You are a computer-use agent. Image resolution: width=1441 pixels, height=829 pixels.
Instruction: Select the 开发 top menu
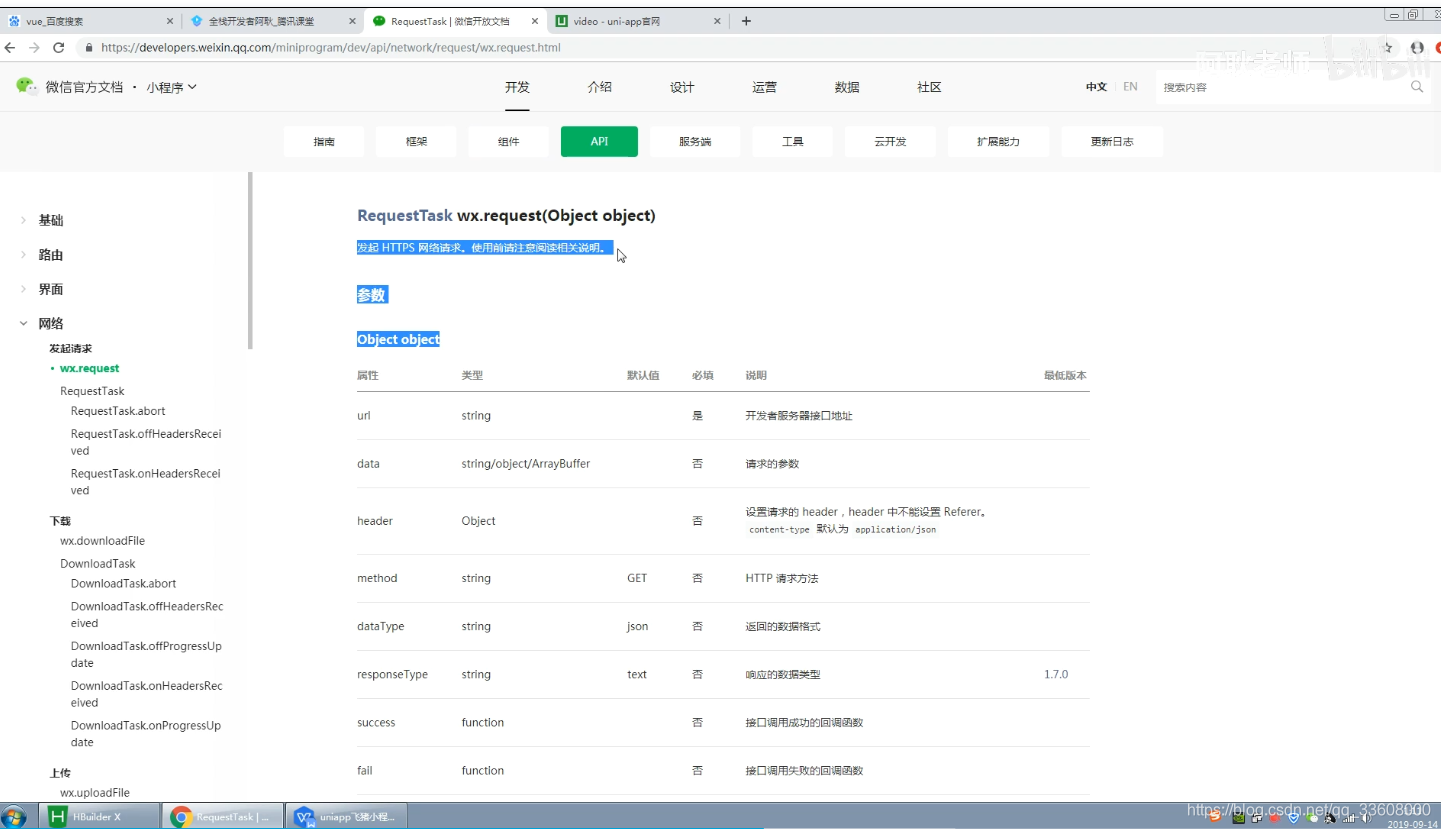tap(517, 87)
